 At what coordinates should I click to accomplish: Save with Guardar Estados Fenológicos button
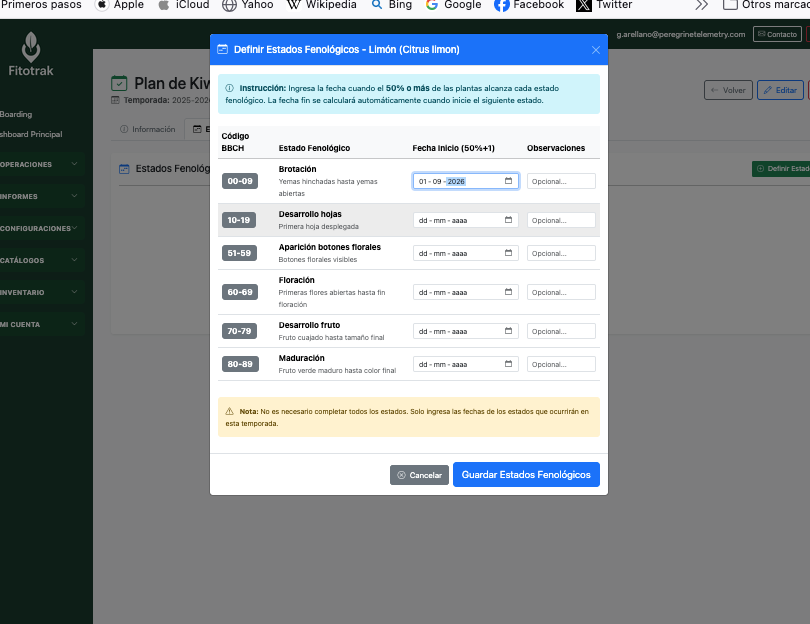(526, 475)
